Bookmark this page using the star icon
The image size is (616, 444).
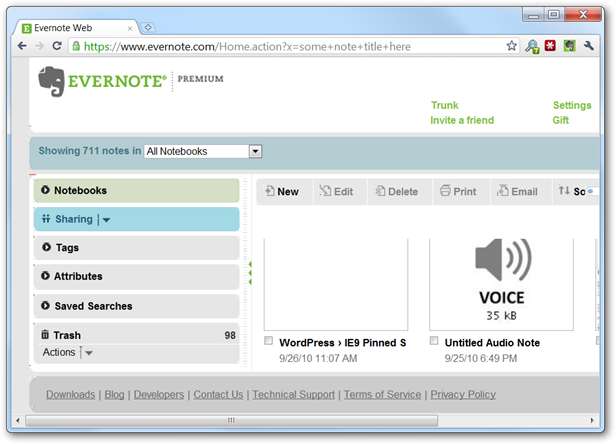(512, 46)
